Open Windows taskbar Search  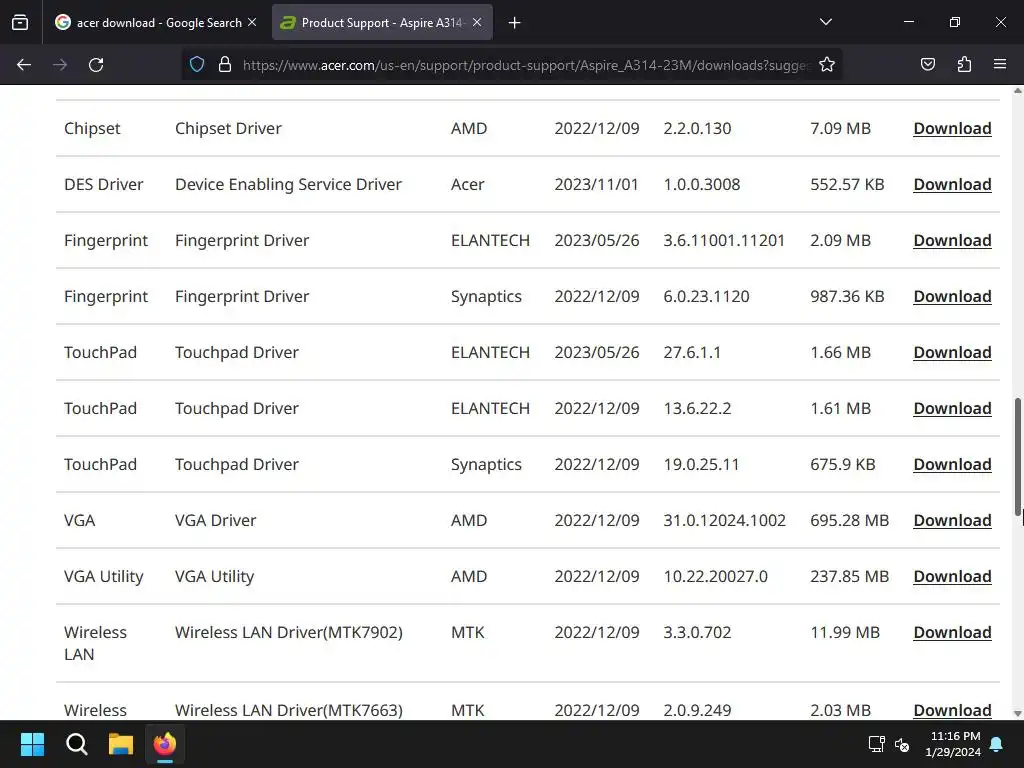tap(76, 744)
